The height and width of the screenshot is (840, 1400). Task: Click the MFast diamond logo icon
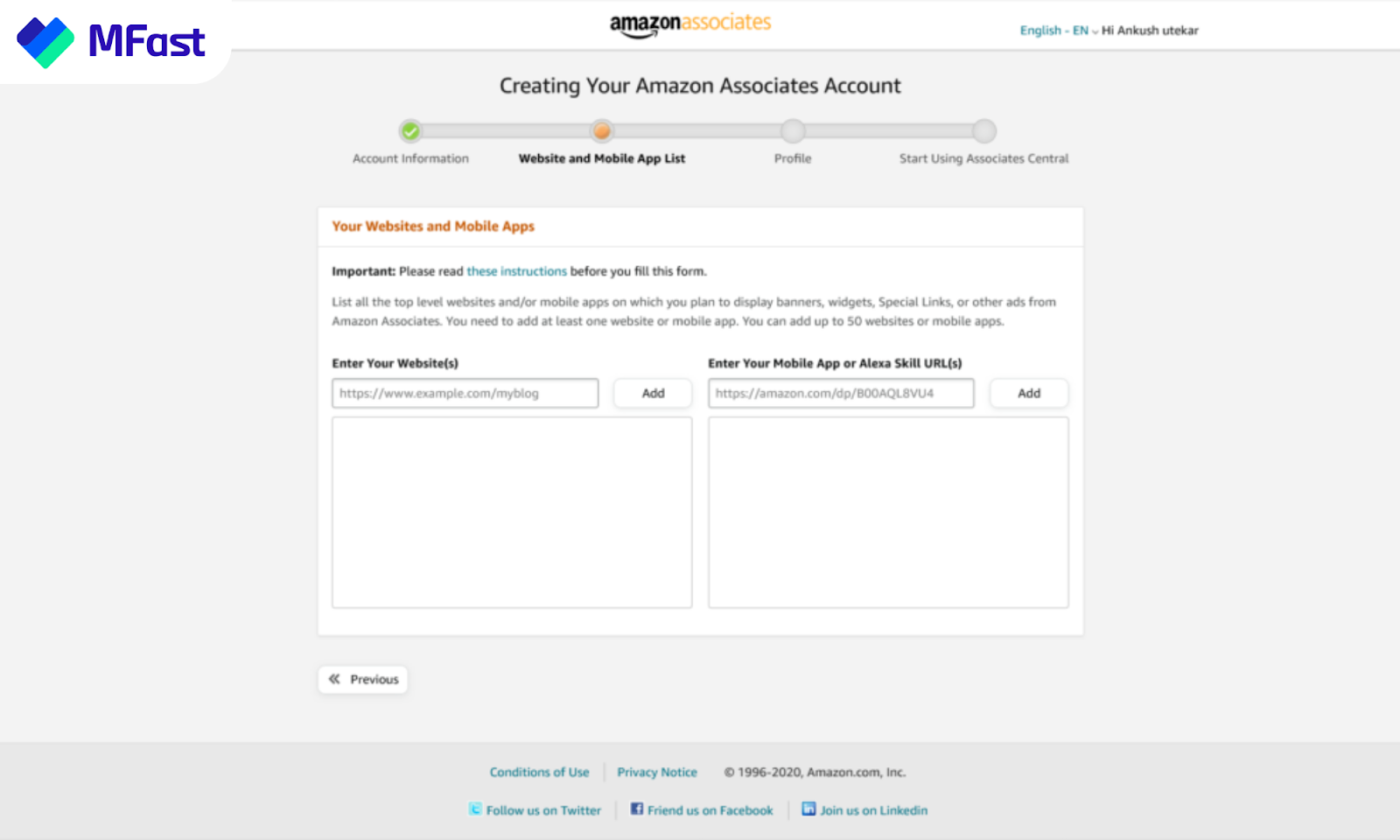click(45, 42)
